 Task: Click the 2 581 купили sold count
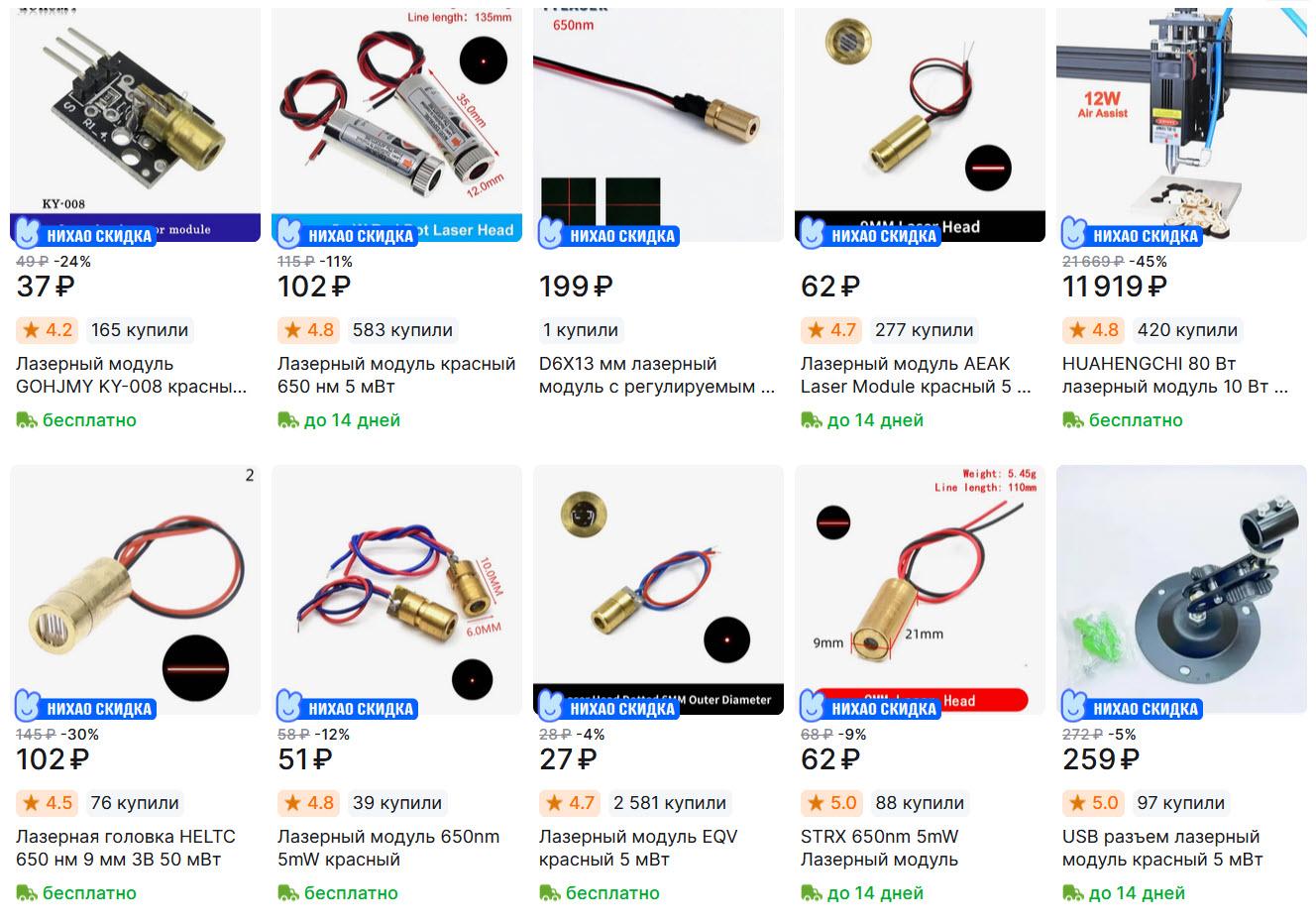670,803
